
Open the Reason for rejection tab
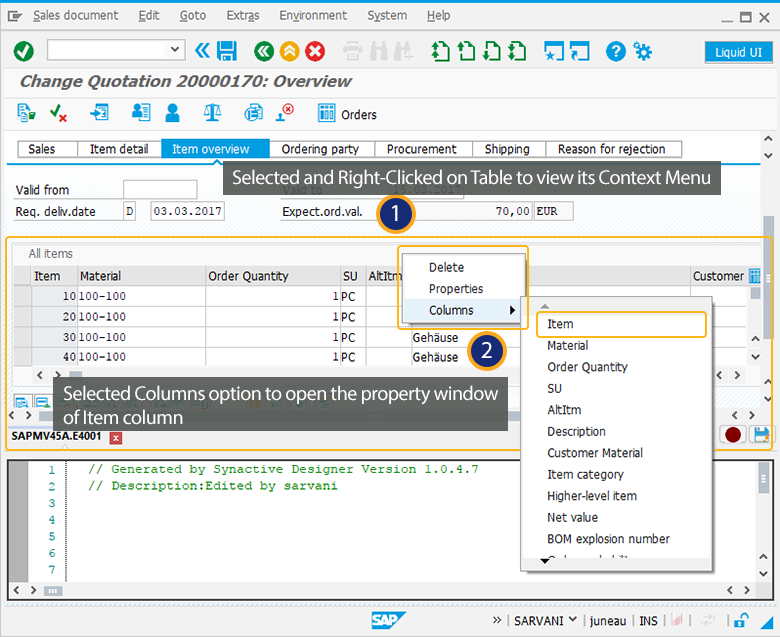[x=613, y=149]
